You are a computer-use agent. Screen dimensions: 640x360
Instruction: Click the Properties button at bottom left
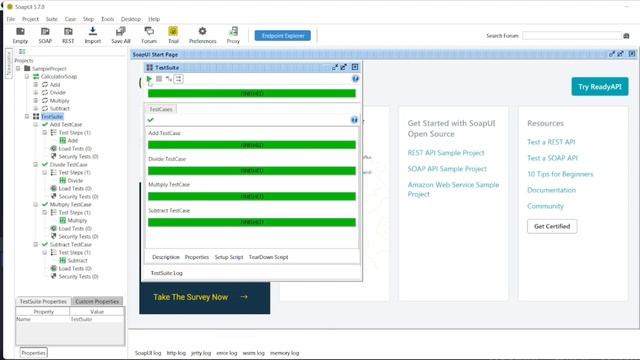coord(33,353)
